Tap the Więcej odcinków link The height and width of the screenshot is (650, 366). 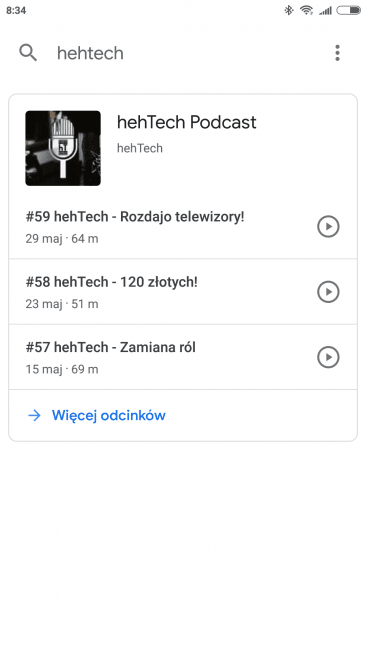[109, 415]
